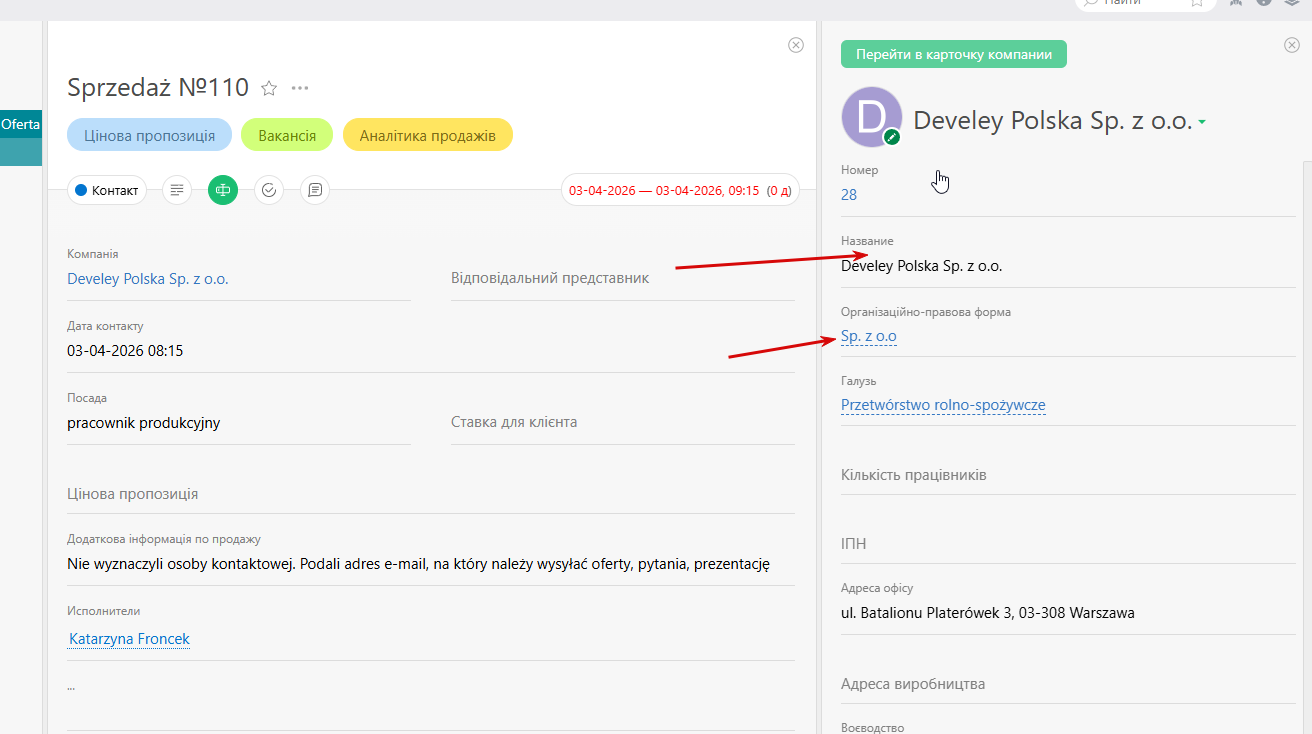Click the Відповідальний представник field
1312x734 pixels.
623,278
